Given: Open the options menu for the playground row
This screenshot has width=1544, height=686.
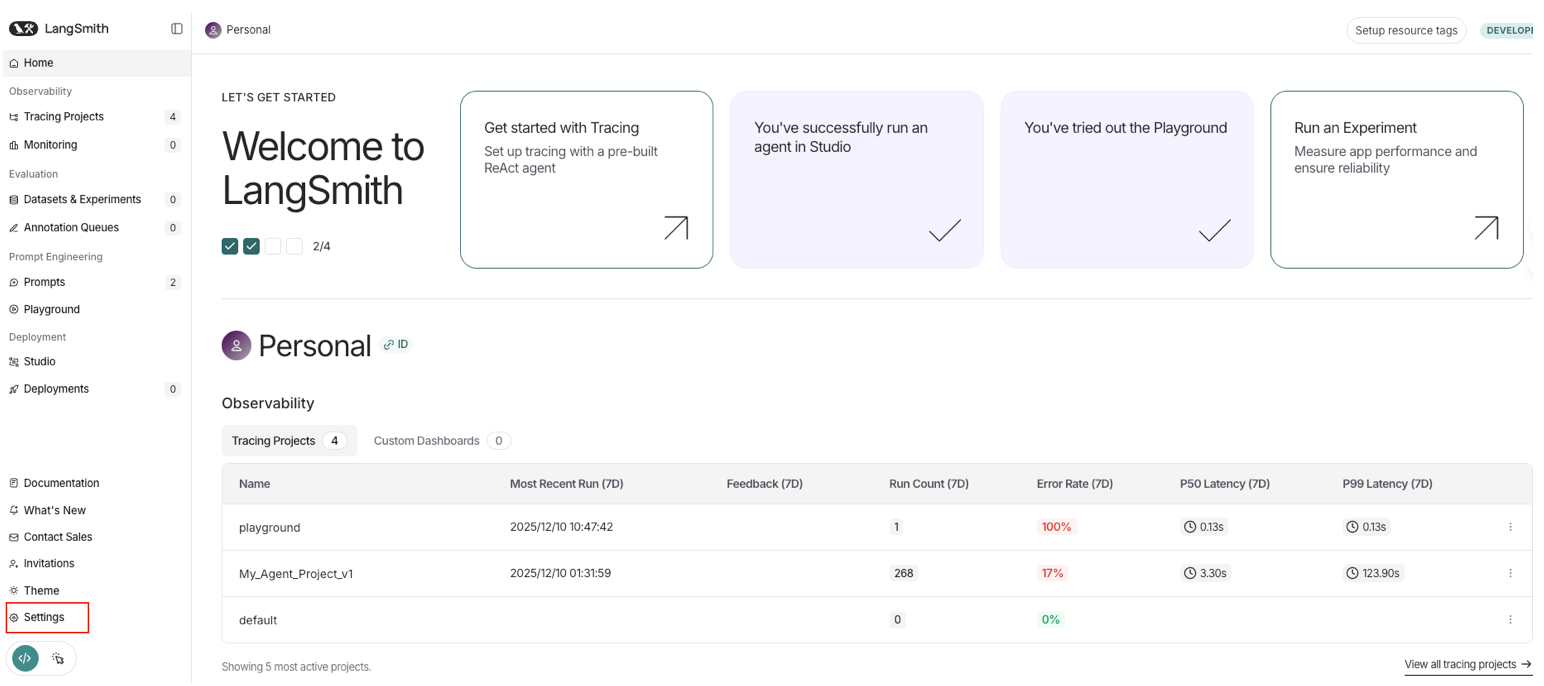Looking at the screenshot, I should point(1510,527).
